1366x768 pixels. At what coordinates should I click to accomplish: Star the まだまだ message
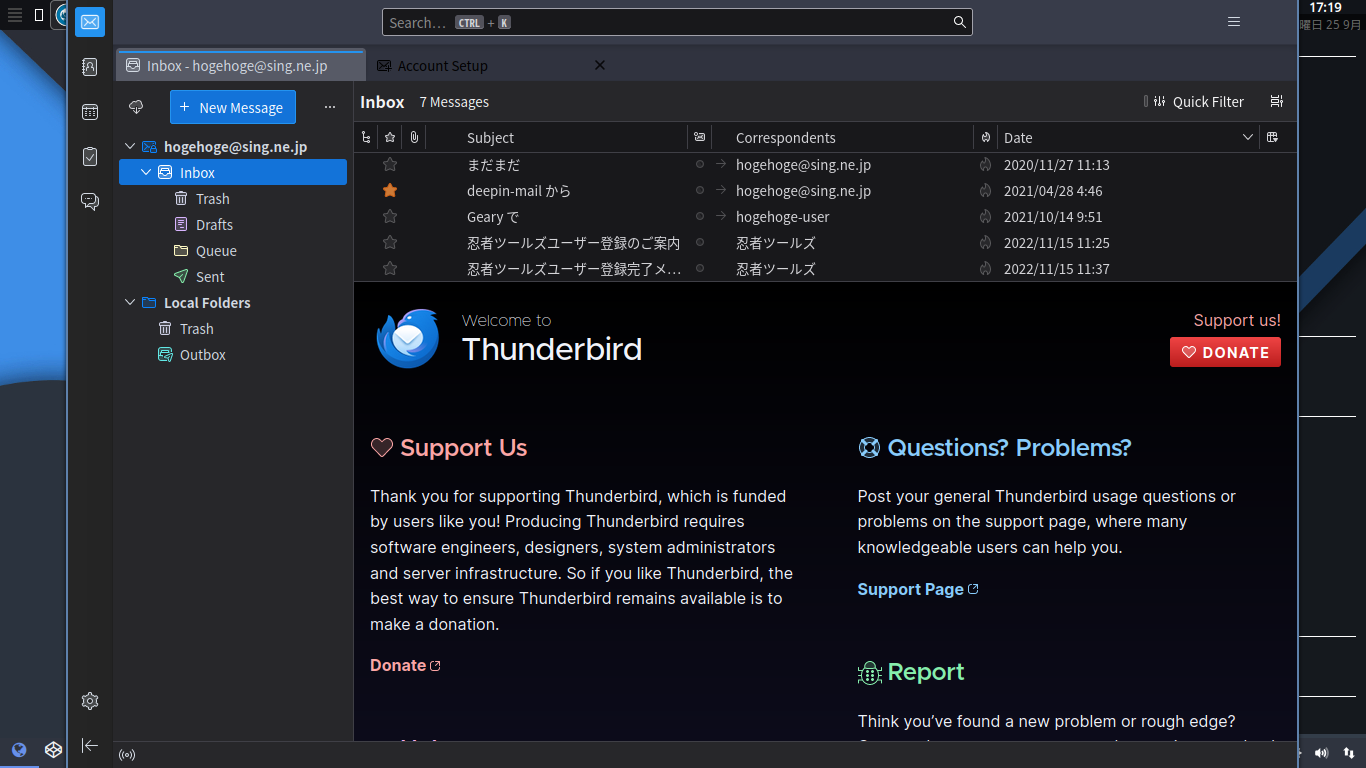390,165
